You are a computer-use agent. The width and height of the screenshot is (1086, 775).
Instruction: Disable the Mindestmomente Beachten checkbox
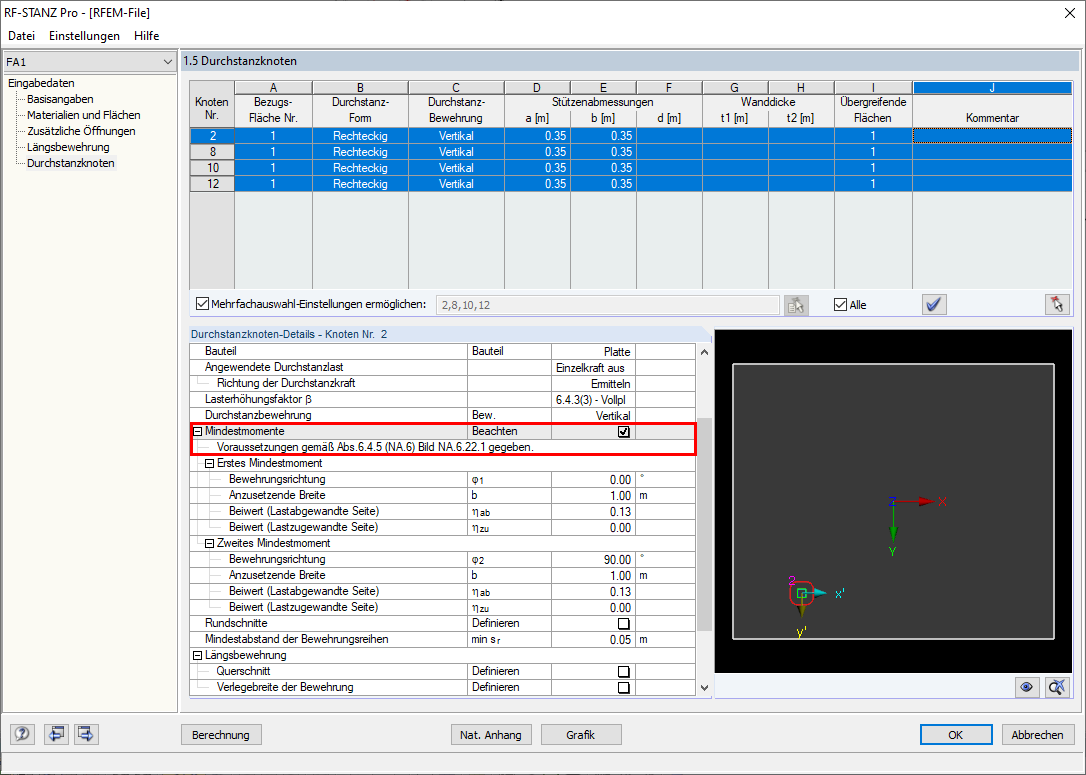point(625,431)
